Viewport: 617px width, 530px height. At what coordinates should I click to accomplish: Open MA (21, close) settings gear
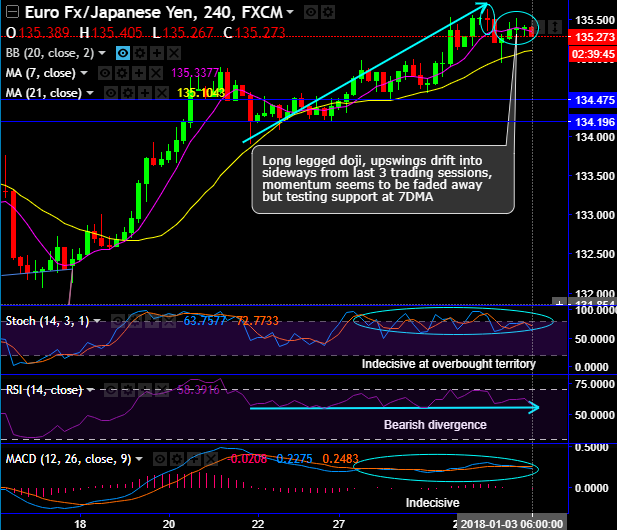128,93
